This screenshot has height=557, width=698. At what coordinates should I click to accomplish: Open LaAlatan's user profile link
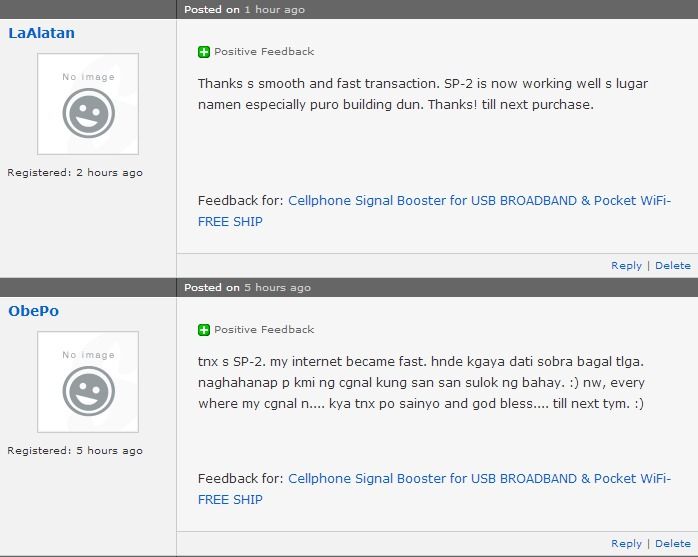click(x=41, y=33)
